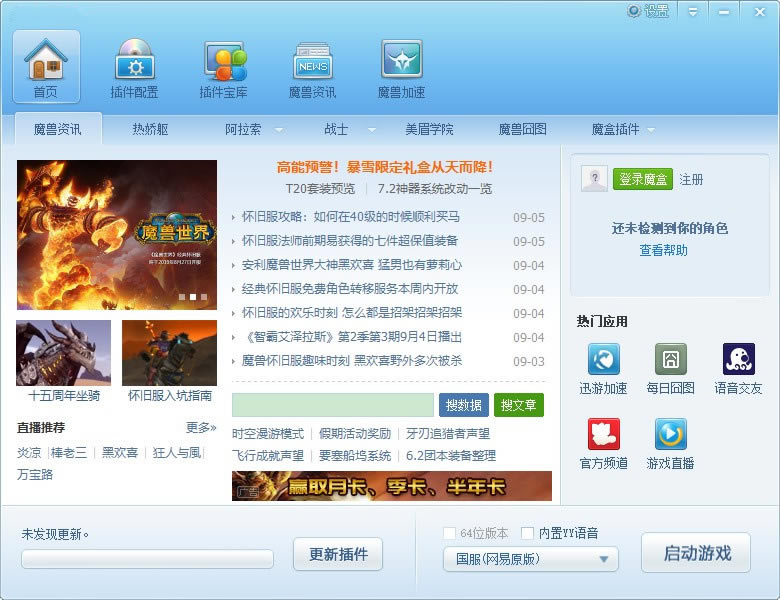Image resolution: width=780 pixels, height=600 pixels.
Task: Click the 启动游戏 launch button
Action: pyautogui.click(x=696, y=553)
